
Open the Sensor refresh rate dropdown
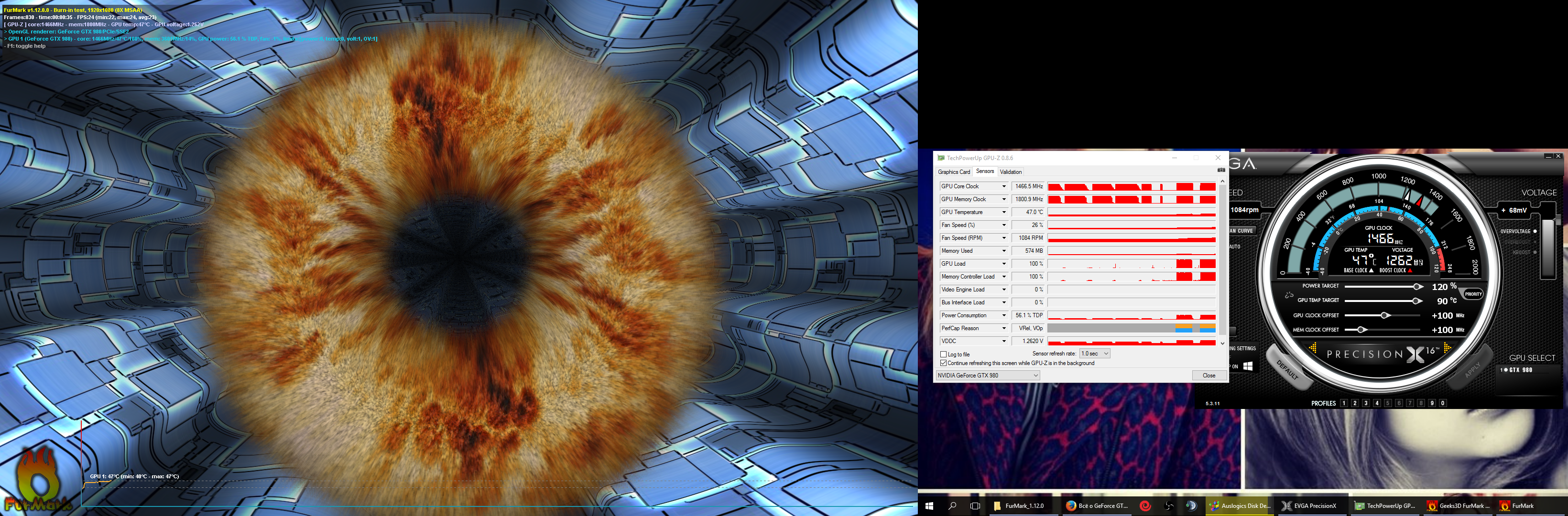[x=1094, y=354]
